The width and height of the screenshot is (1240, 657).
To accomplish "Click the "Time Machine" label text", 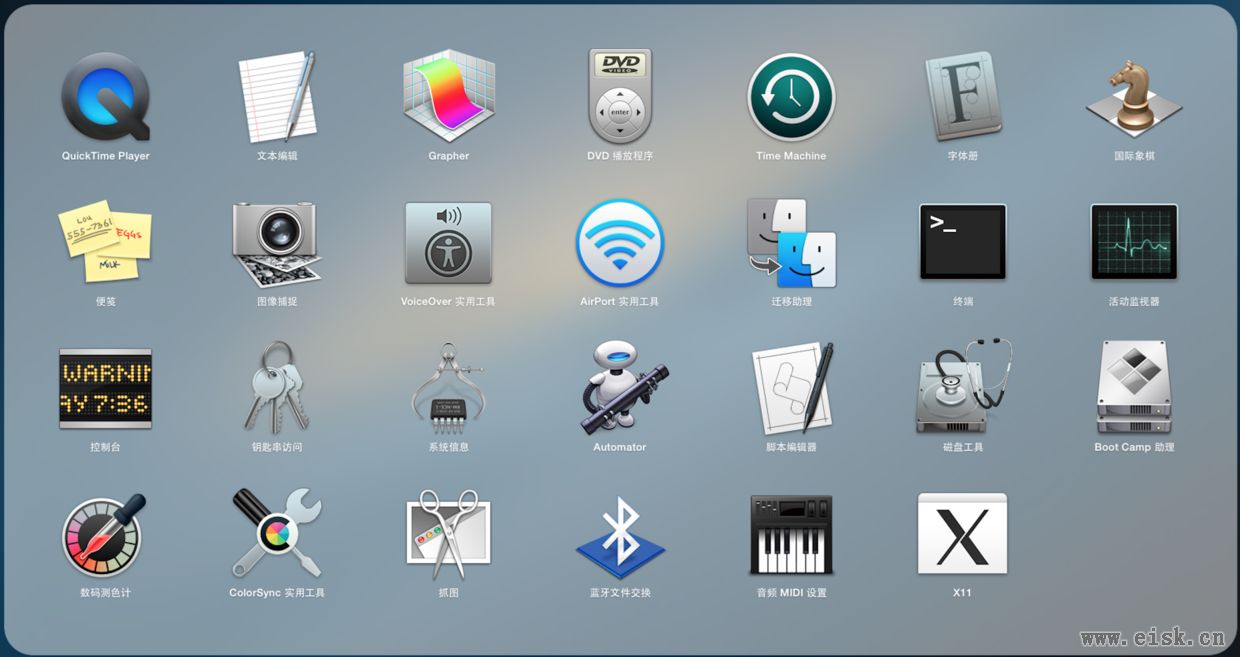I will (x=791, y=156).
